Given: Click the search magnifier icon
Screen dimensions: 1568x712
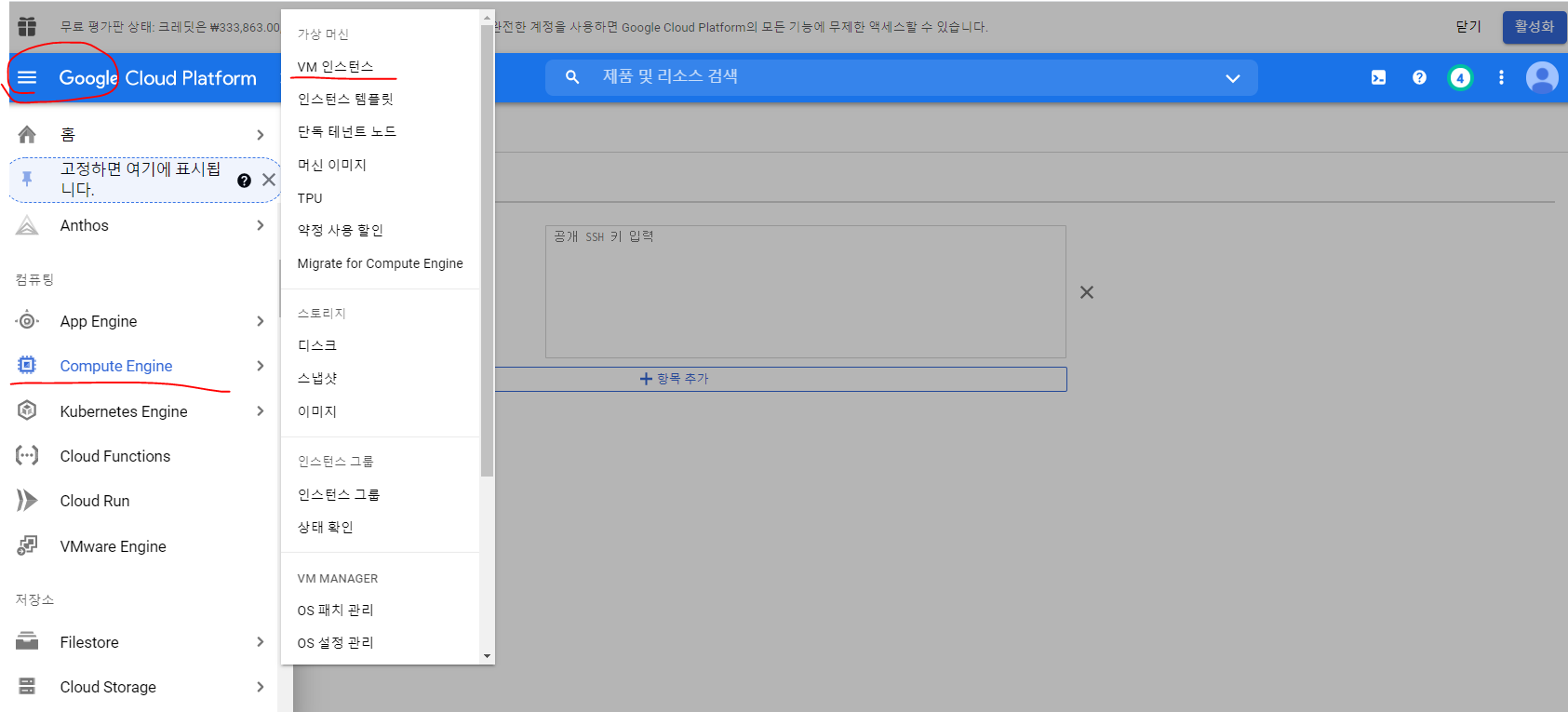Looking at the screenshot, I should (572, 77).
